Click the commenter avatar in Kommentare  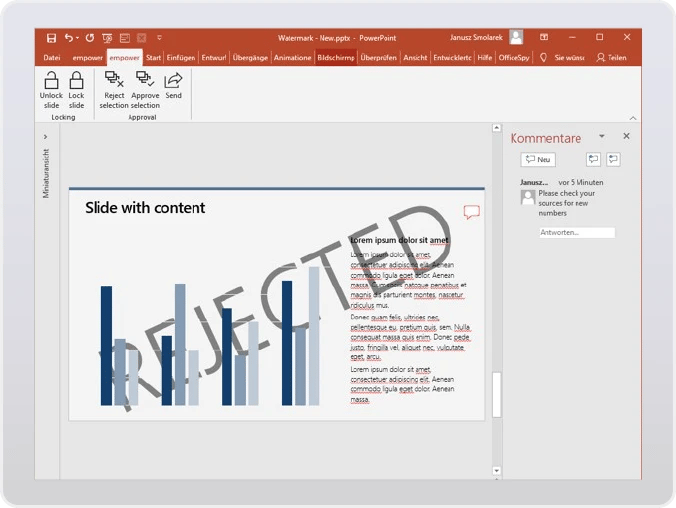pos(528,198)
